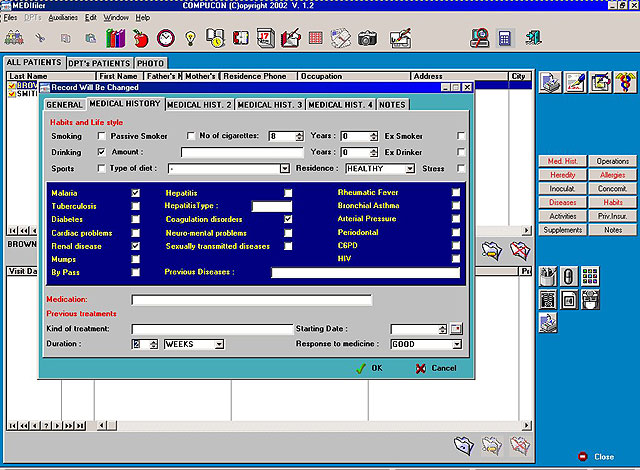Viewport: 640px width, 470px height.
Task: Open the Auxiliaries menu
Action: 63,18
